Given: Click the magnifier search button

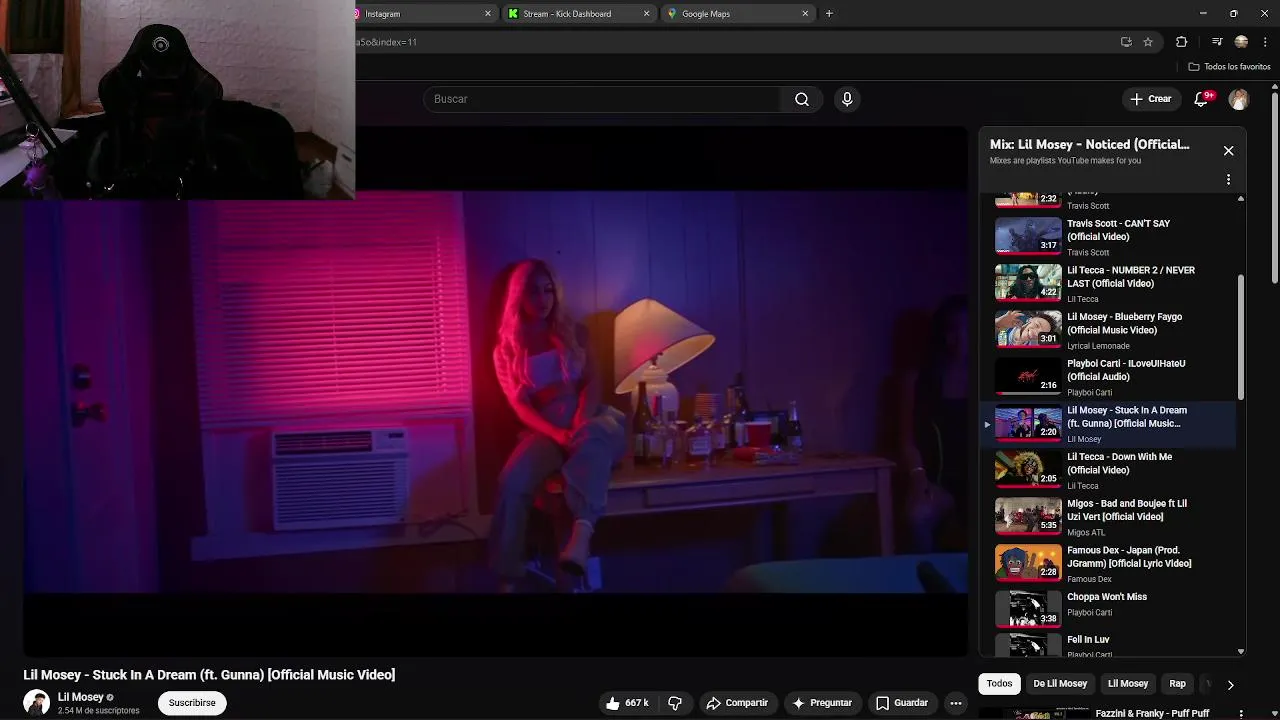Looking at the screenshot, I should coord(802,99).
